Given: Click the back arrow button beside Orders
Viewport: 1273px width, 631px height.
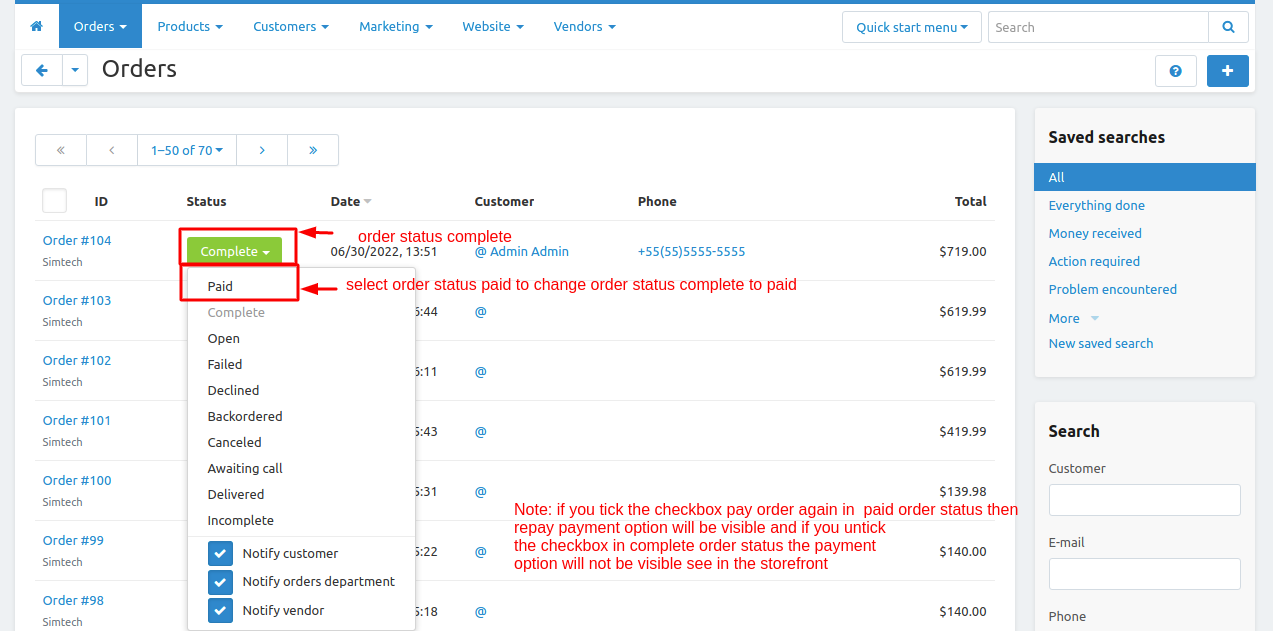Looking at the screenshot, I should tap(42, 71).
